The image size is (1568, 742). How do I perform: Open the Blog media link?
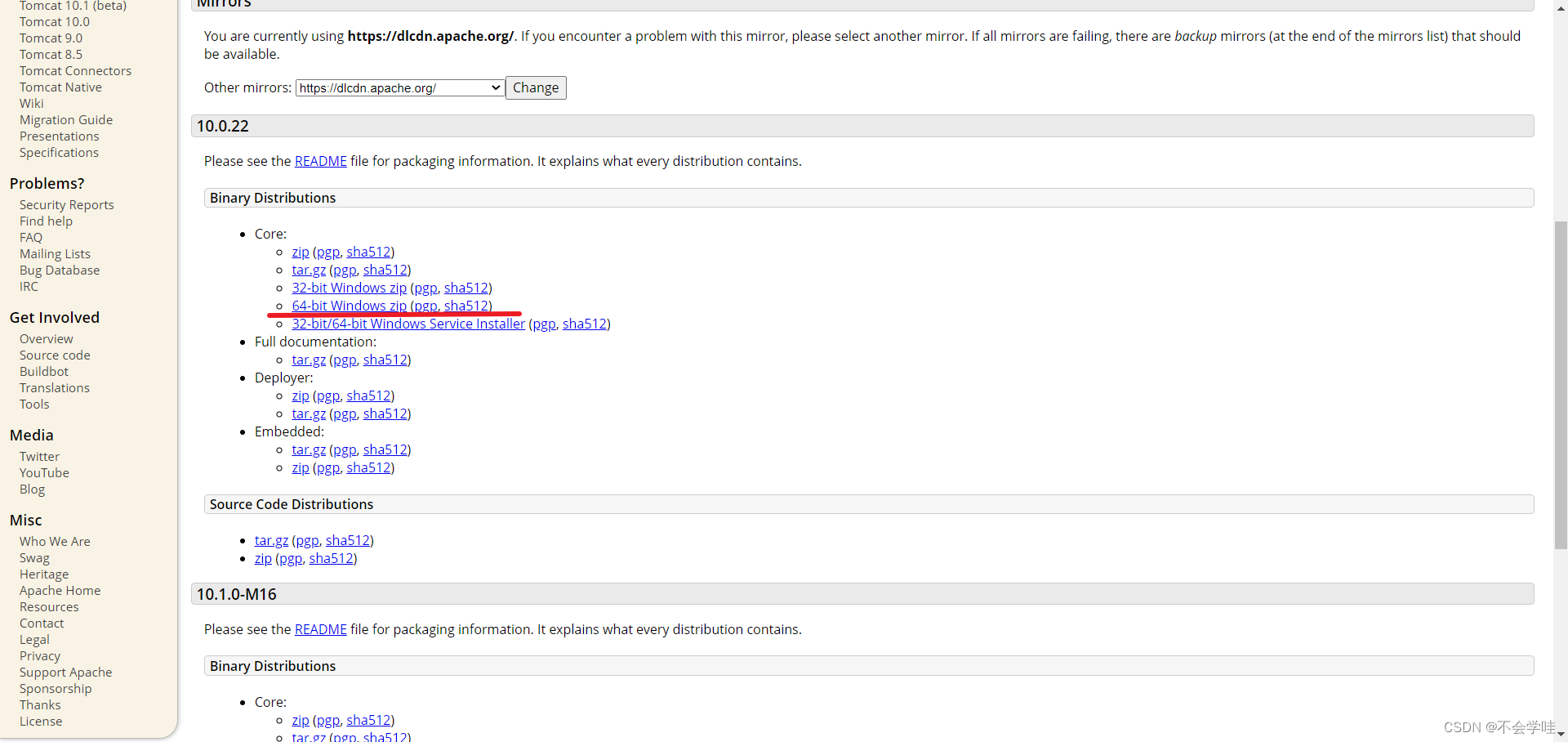[x=32, y=489]
